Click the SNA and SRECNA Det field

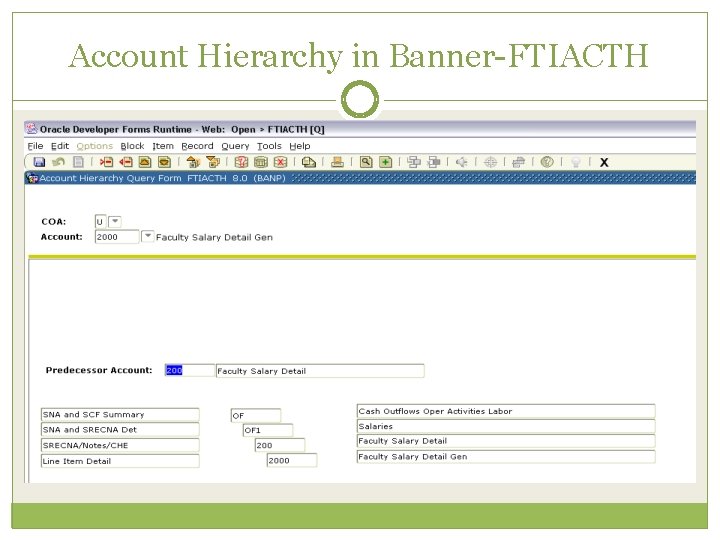click(x=120, y=430)
